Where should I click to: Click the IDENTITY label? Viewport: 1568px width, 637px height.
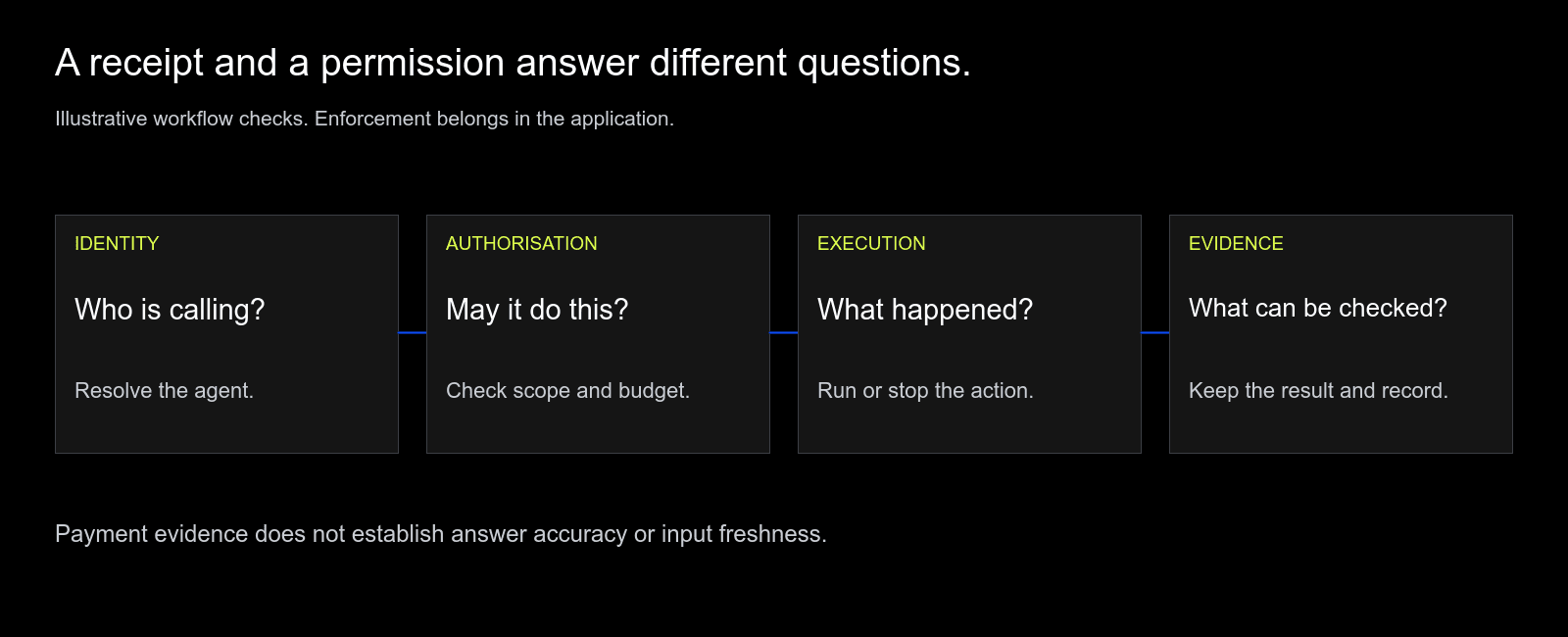coord(117,243)
